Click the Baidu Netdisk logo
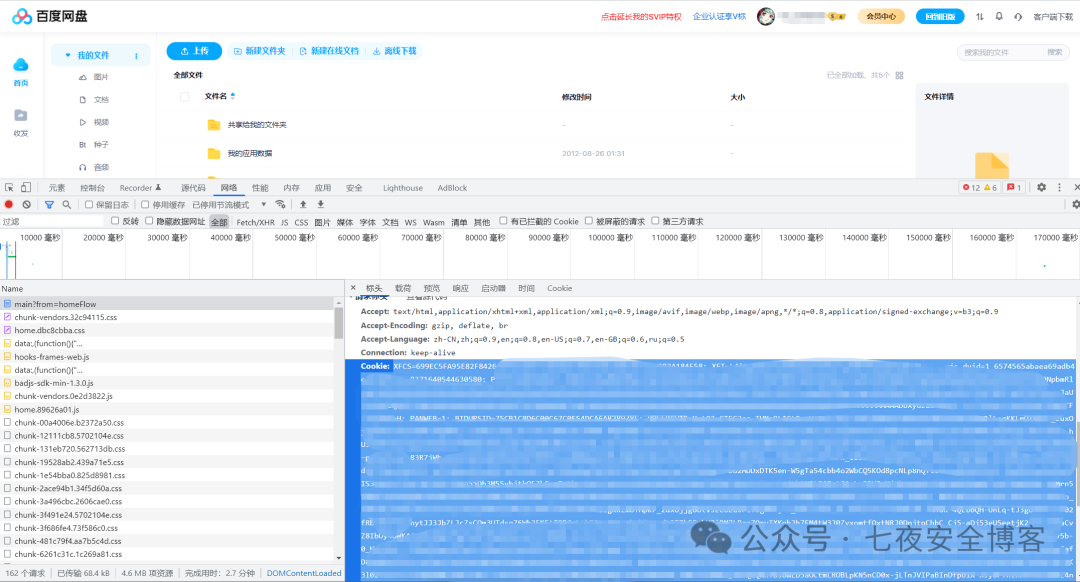The height and width of the screenshot is (582, 1080). coord(50,16)
